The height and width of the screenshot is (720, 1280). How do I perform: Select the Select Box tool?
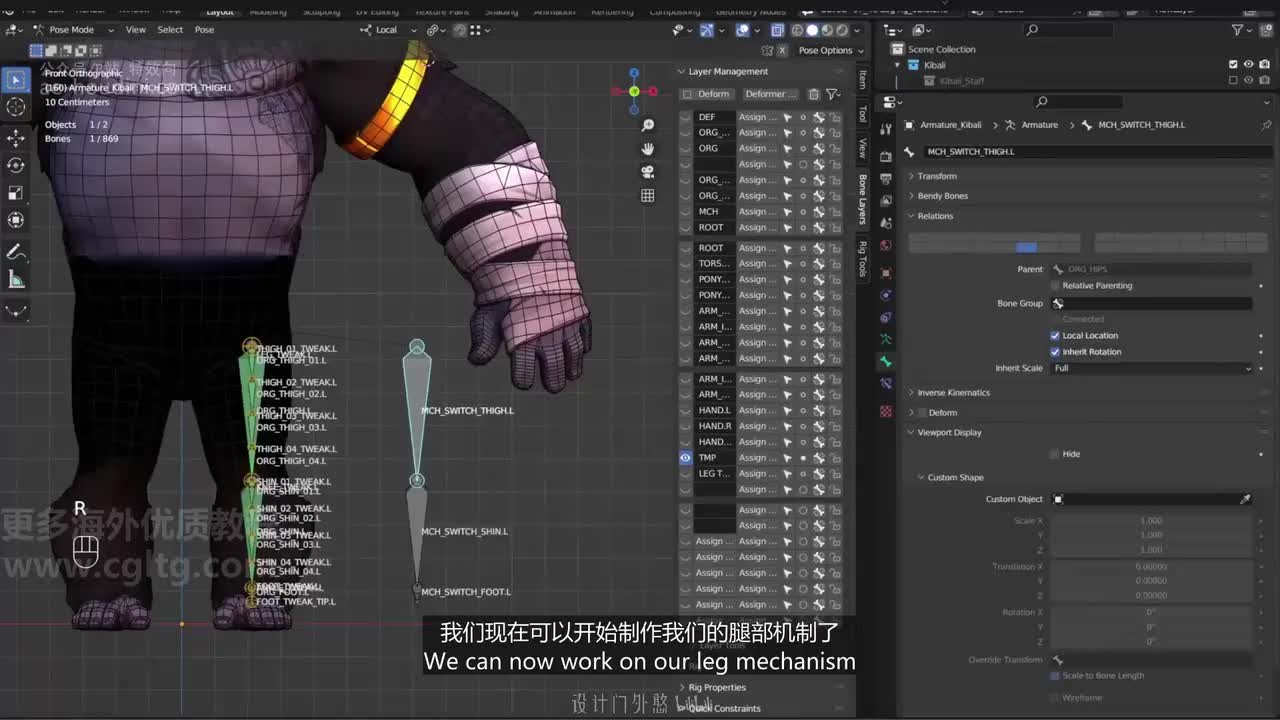point(16,79)
